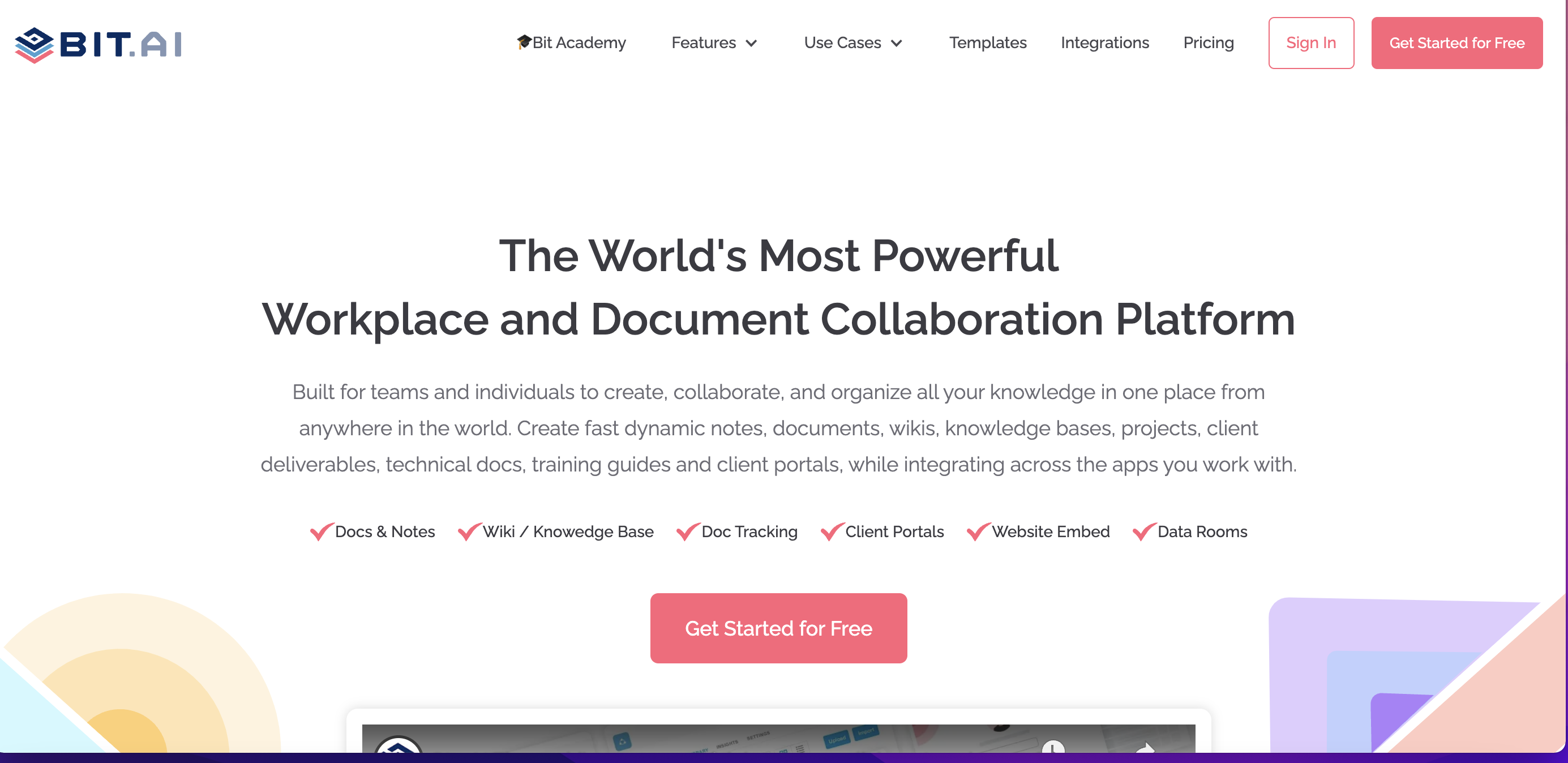Image resolution: width=1568 pixels, height=763 pixels.
Task: Click the "Workplace and Document Collaboration Platform" heading
Action: 778,319
